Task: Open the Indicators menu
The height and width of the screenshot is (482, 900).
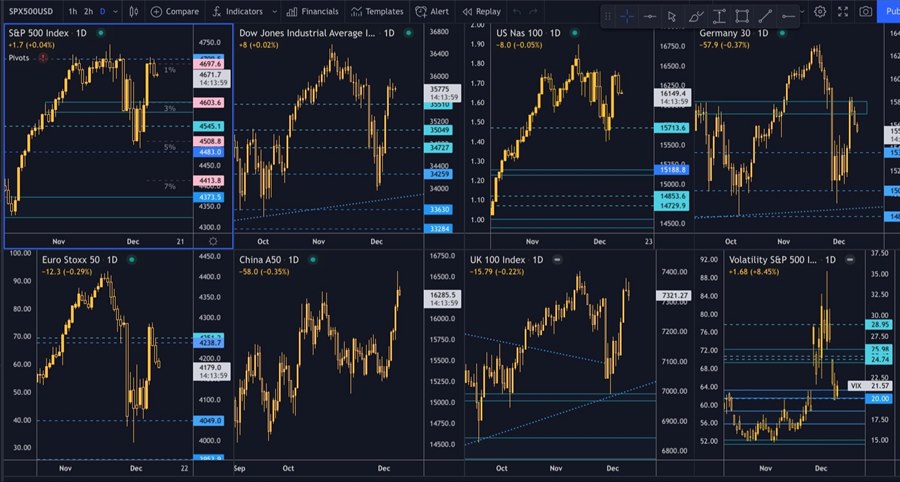Action: [237, 11]
